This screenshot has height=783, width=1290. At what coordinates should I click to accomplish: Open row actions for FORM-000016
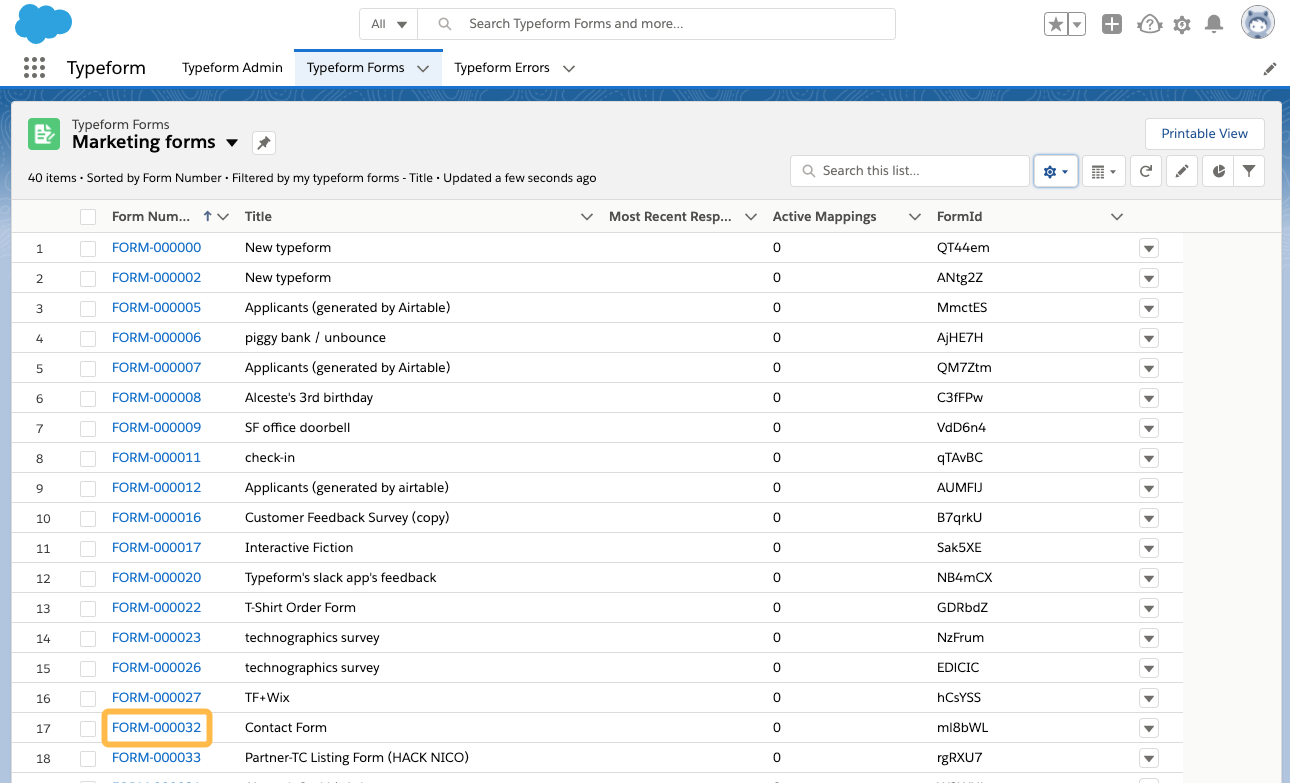[x=1149, y=518]
